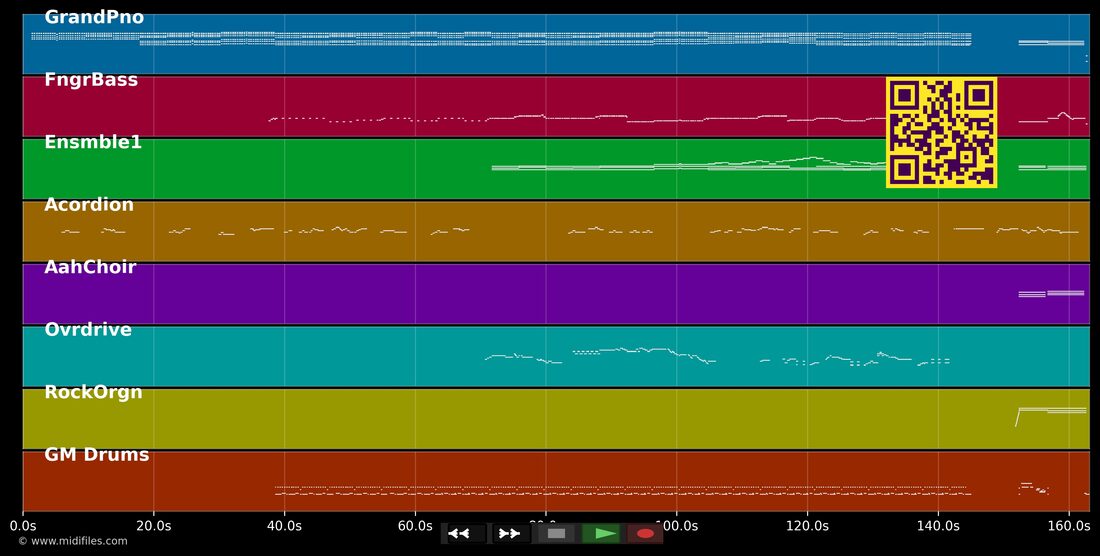Jump to the 100.0s time marker
Screen dimensions: 1100x556
(x=676, y=525)
